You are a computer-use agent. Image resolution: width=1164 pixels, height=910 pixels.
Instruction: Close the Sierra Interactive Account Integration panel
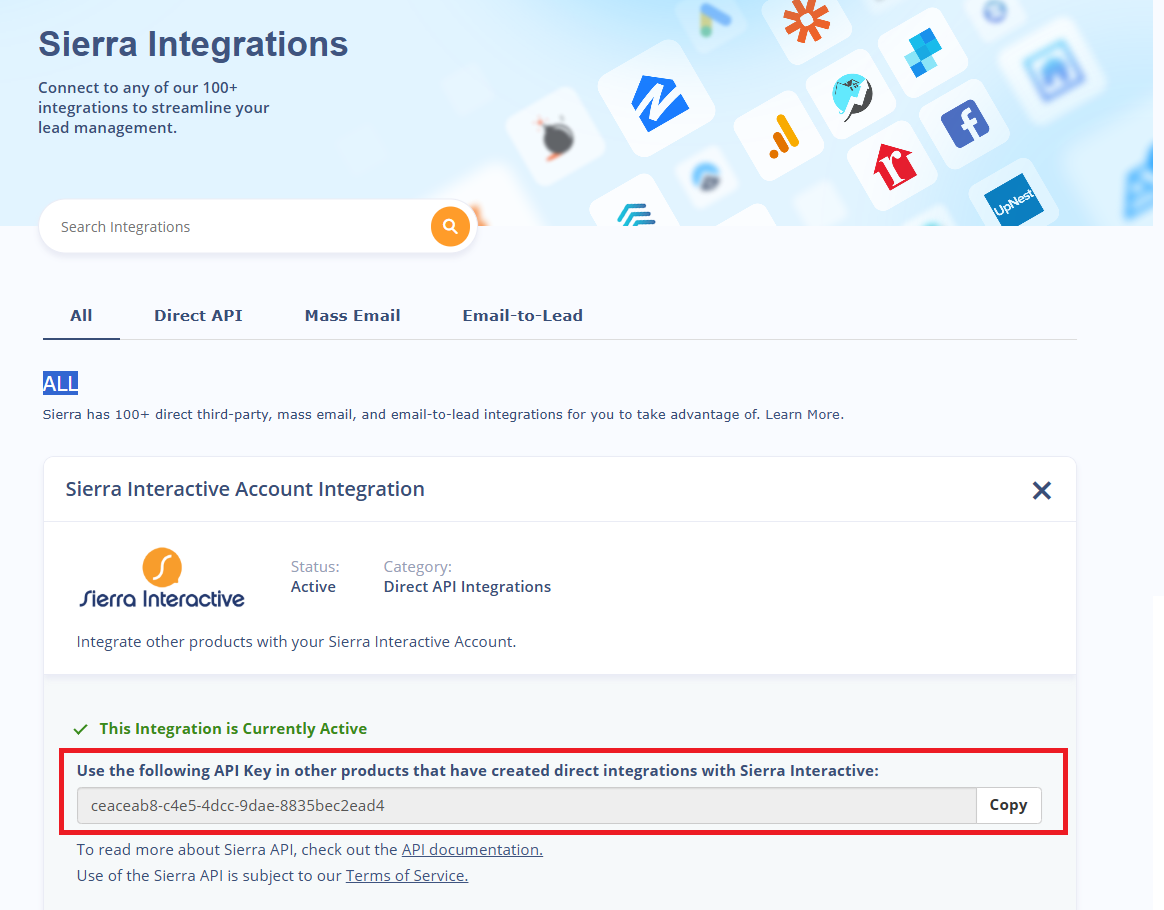click(1042, 490)
